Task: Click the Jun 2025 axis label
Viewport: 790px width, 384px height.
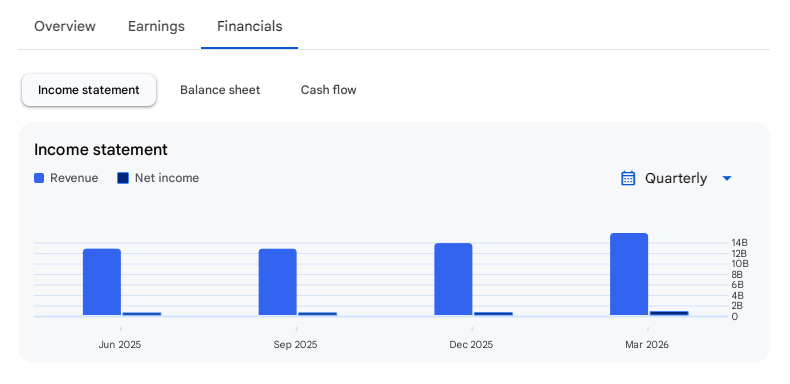Action: 120,345
